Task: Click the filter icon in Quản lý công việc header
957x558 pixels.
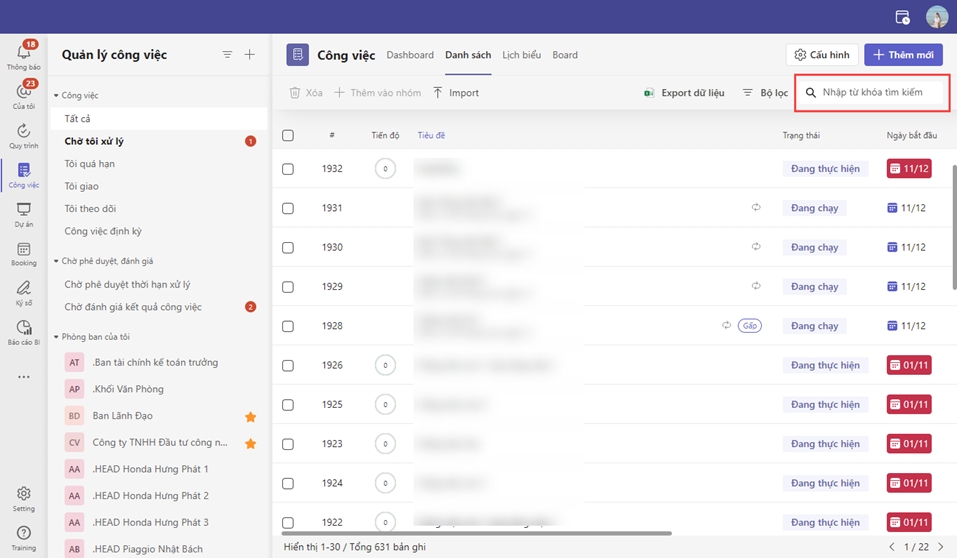Action: [x=227, y=55]
